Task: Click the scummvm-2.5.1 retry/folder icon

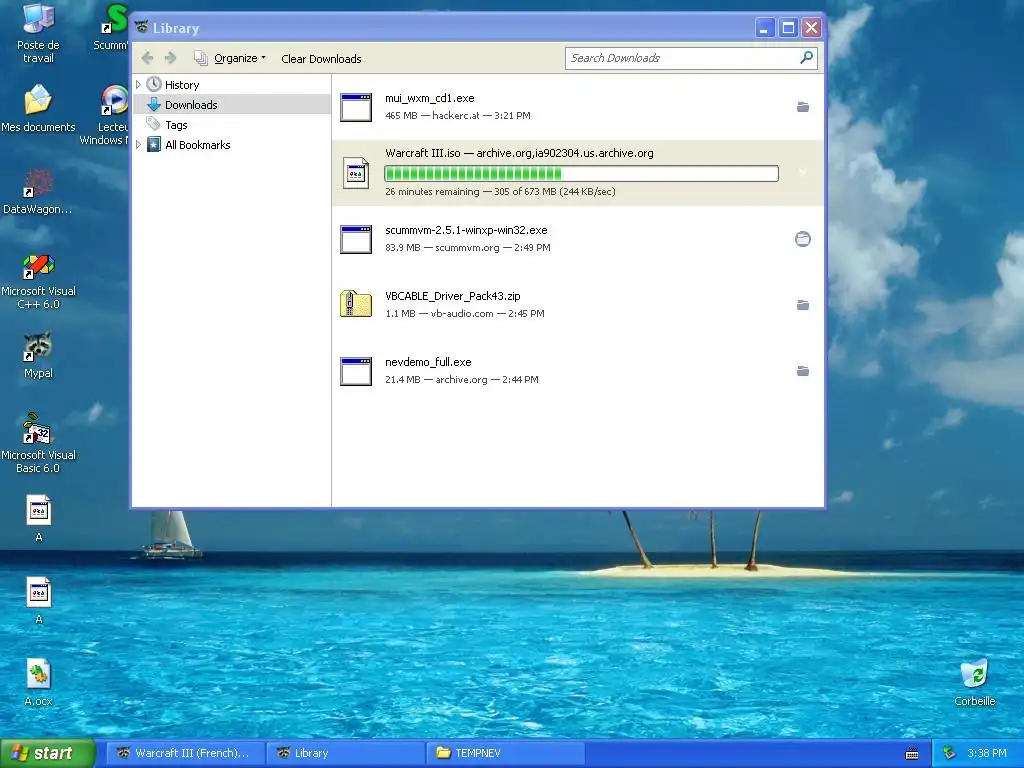Action: [x=803, y=239]
